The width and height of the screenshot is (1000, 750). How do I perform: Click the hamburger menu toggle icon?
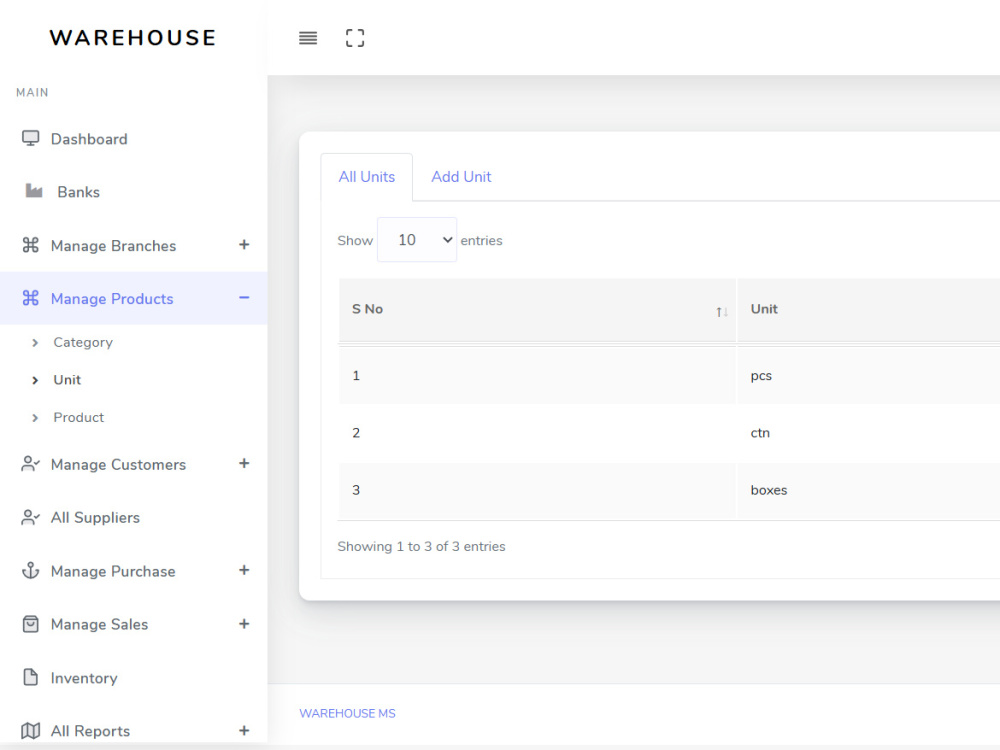[308, 38]
